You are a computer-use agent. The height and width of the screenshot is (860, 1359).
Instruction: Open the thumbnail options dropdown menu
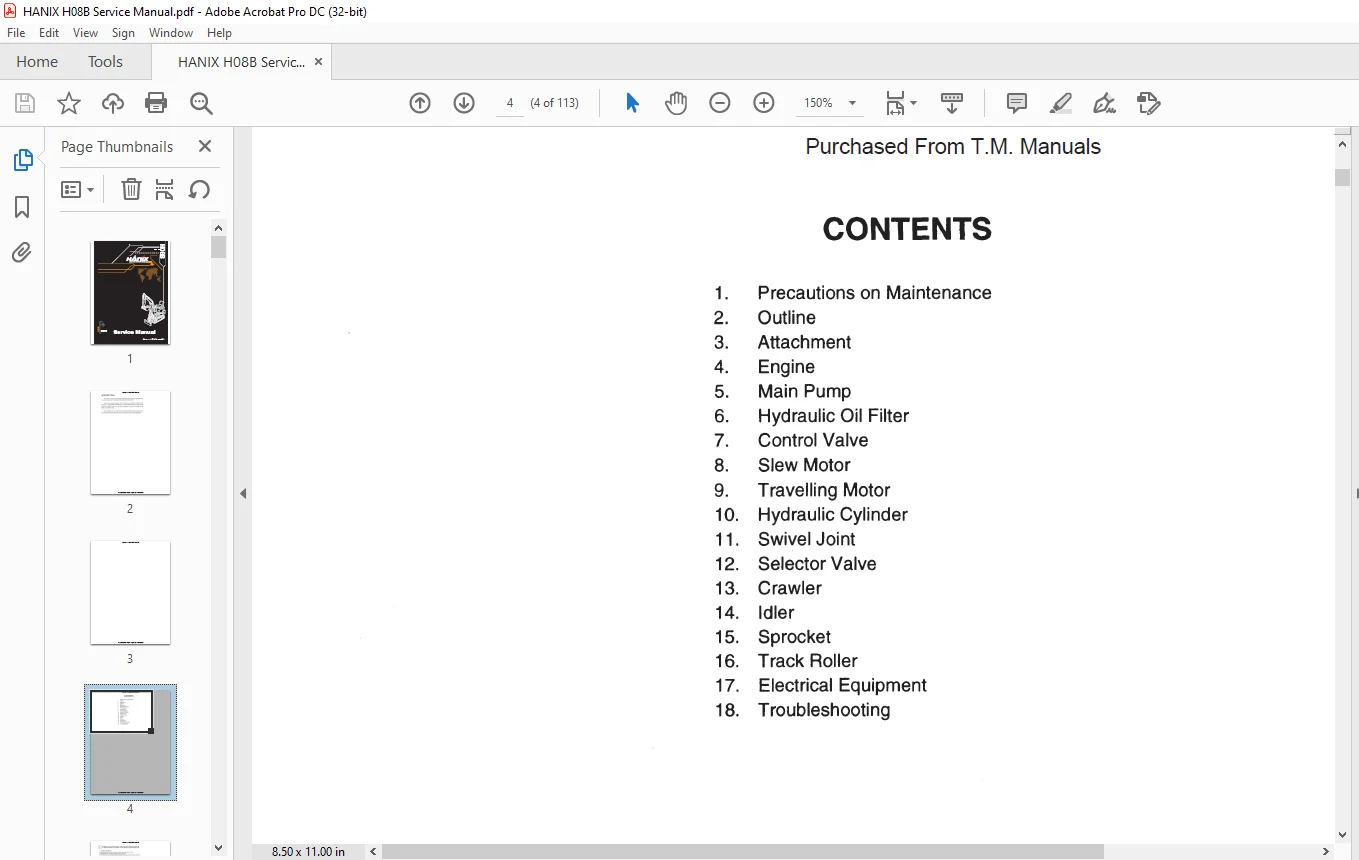pyautogui.click(x=78, y=189)
